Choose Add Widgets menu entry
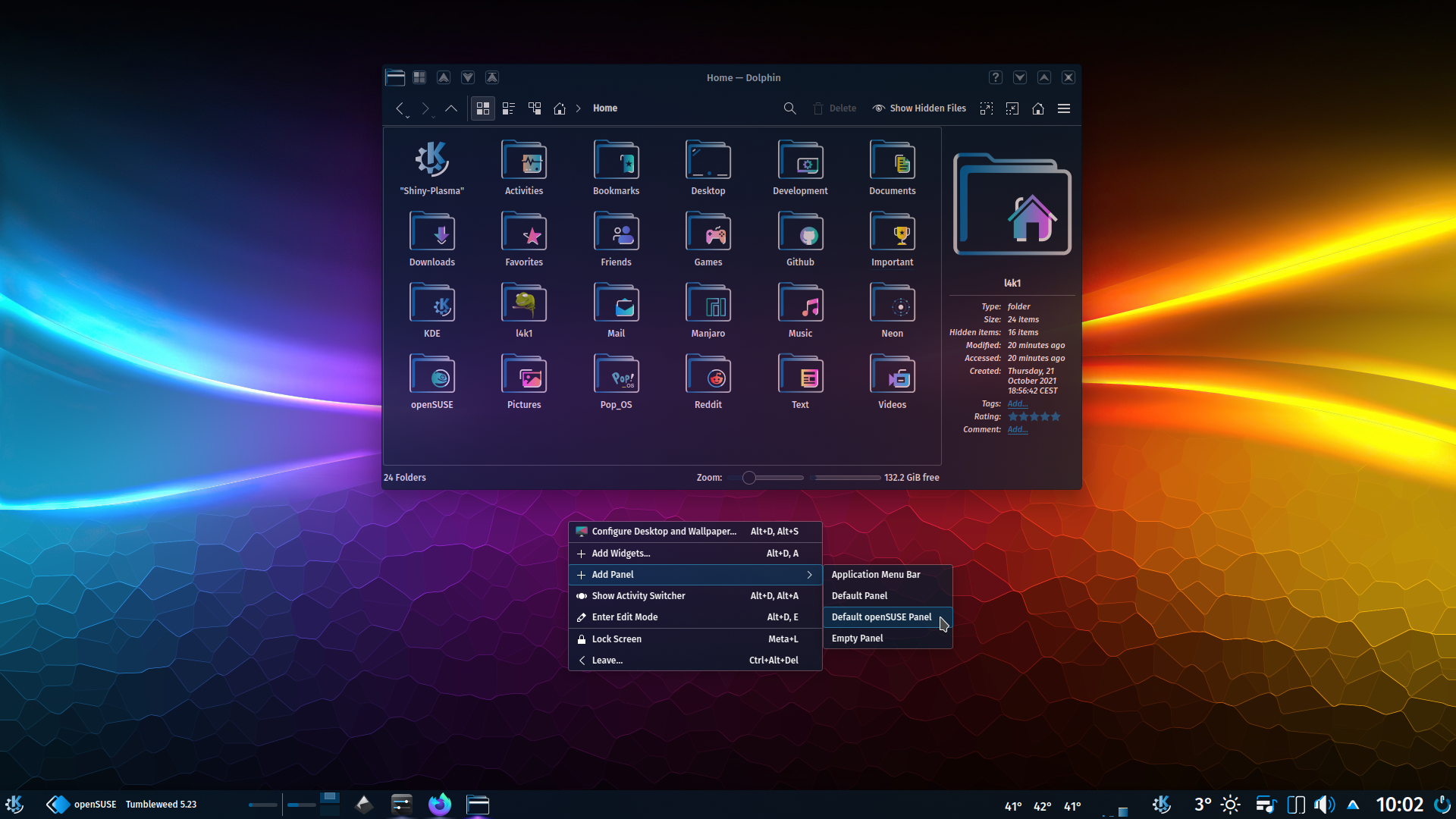Viewport: 1456px width, 819px height. [695, 554]
